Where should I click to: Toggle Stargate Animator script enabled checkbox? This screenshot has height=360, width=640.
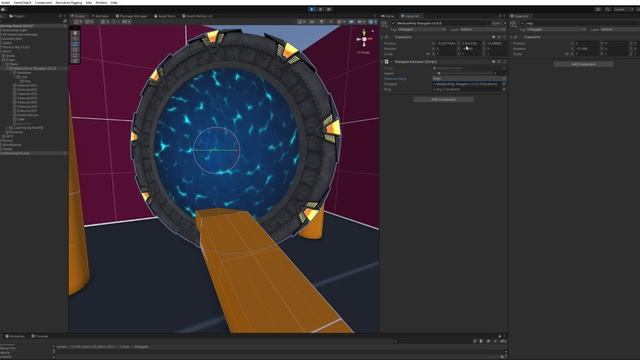[x=391, y=62]
